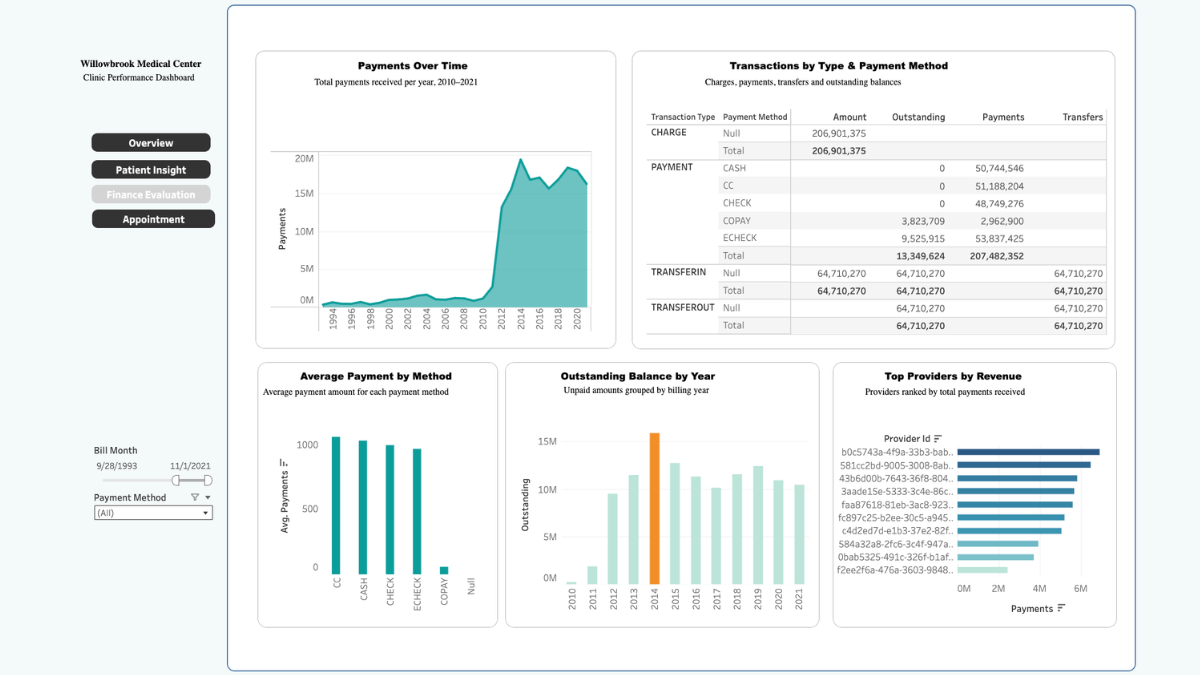Click the filter funnel icon beside Payment Method
The height and width of the screenshot is (675, 1200).
click(x=195, y=497)
